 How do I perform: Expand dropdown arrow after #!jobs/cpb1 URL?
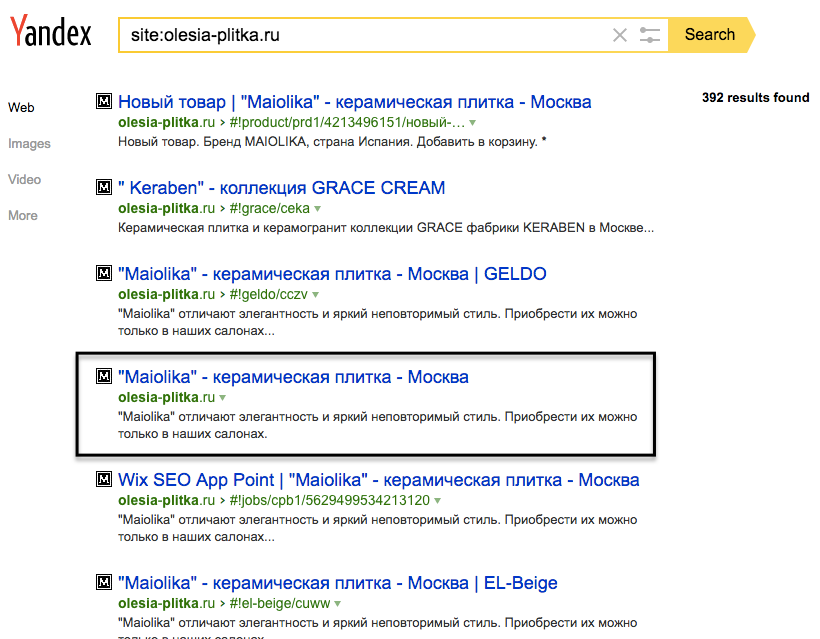click(x=438, y=501)
